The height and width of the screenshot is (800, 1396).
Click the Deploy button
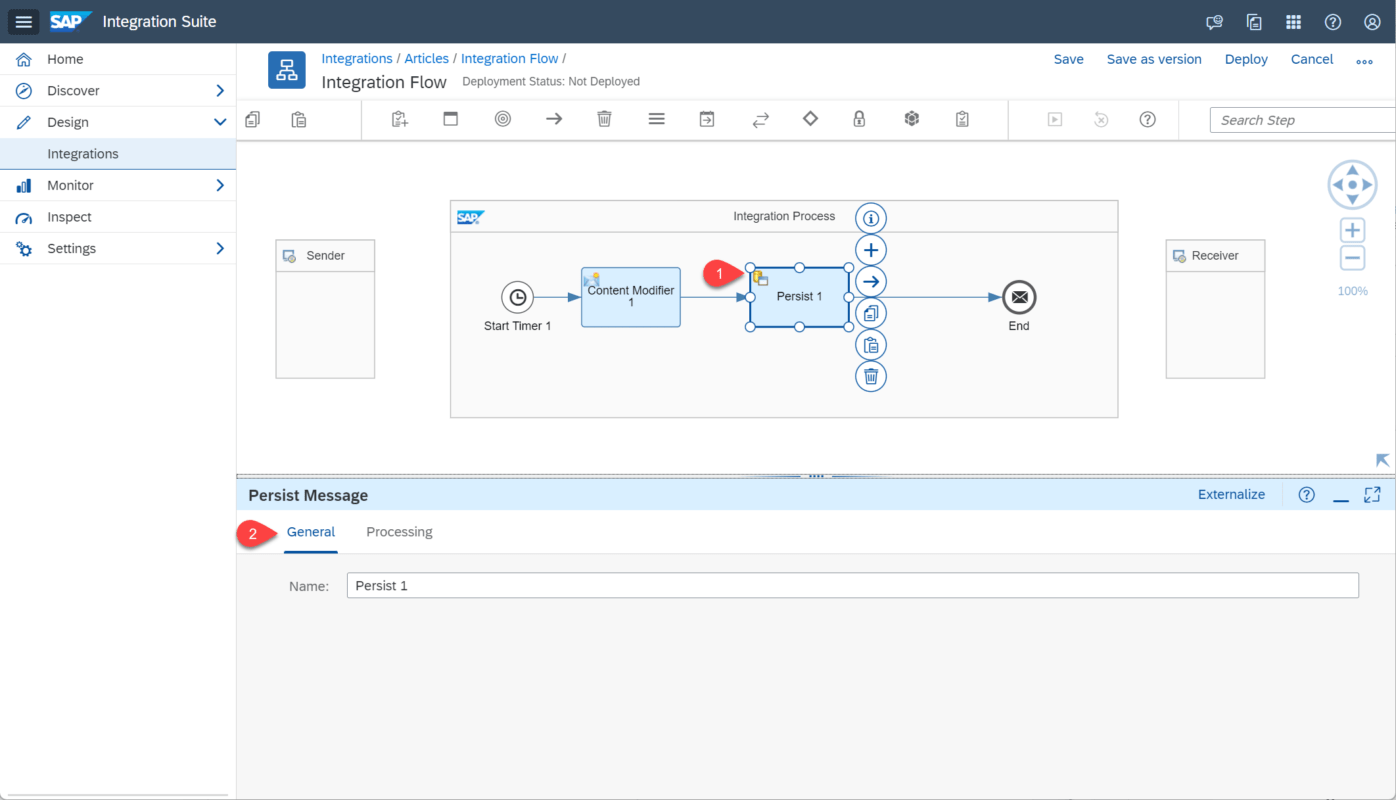[x=1246, y=59]
